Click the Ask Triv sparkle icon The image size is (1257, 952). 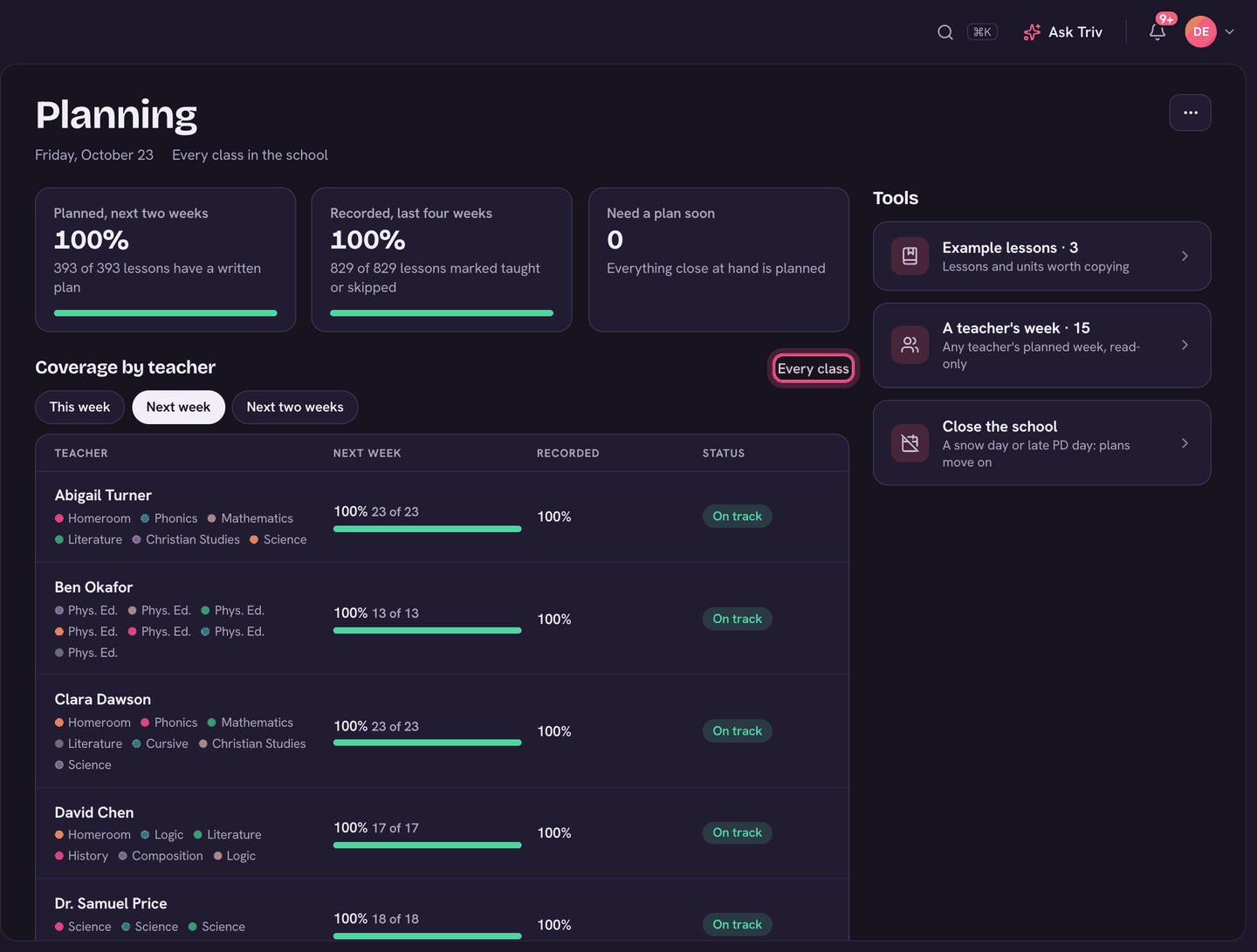1032,32
